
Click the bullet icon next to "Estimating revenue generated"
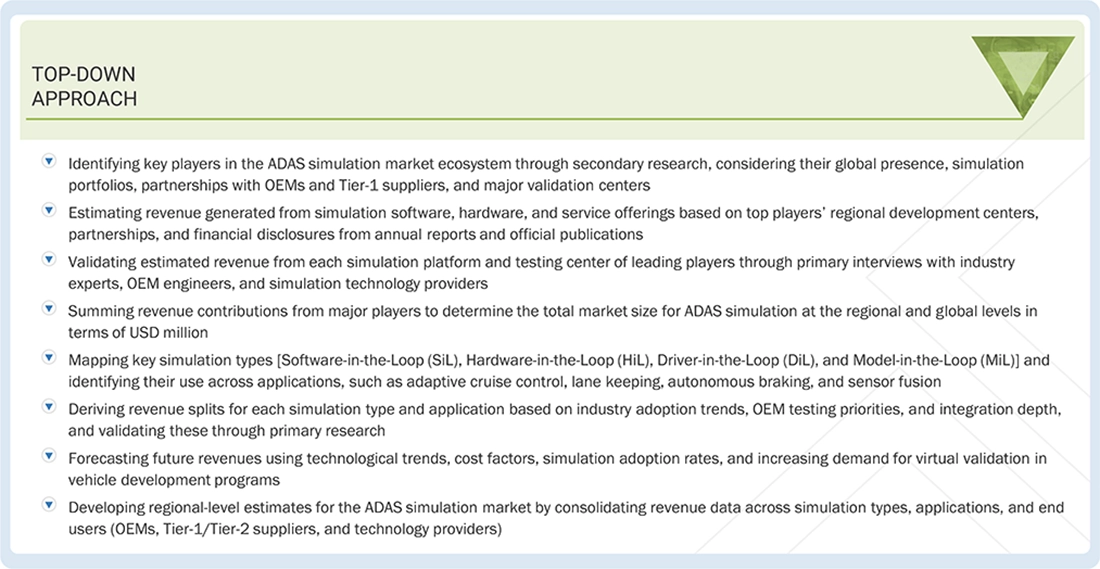48,210
